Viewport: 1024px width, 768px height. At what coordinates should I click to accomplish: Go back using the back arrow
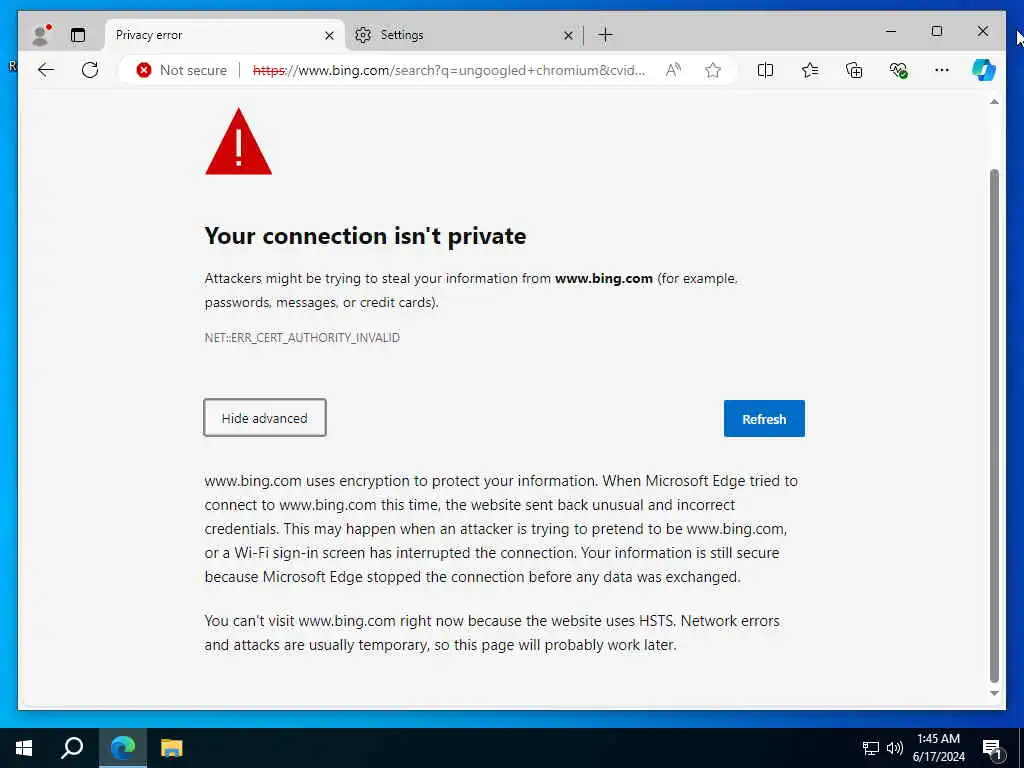46,70
